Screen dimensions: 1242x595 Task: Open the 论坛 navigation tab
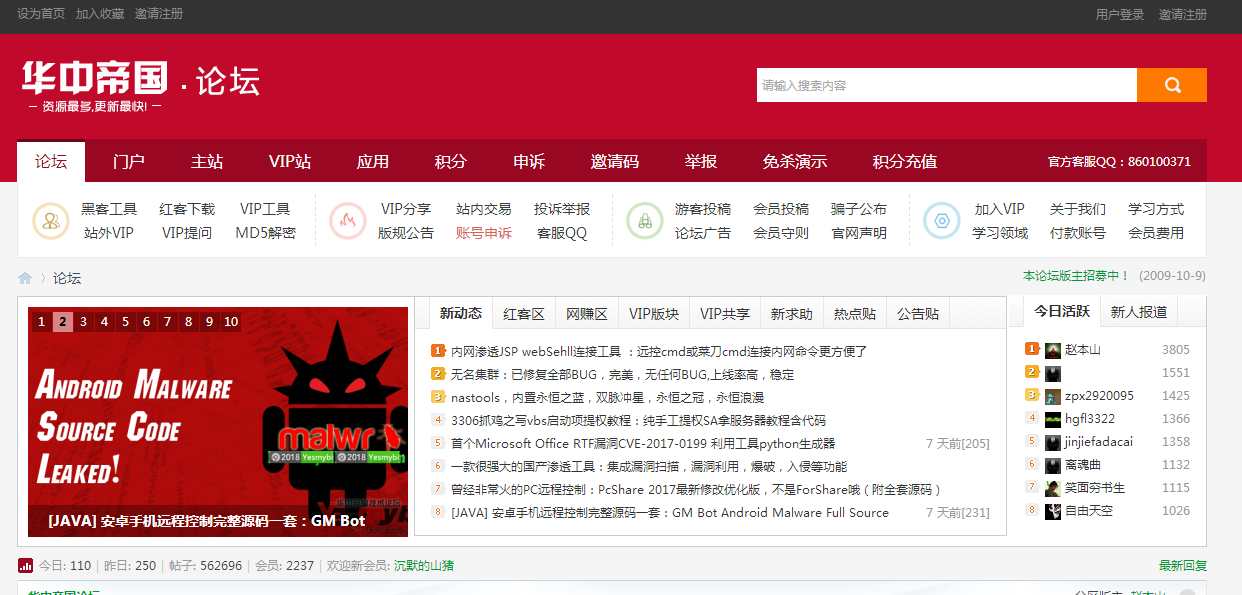[51, 161]
